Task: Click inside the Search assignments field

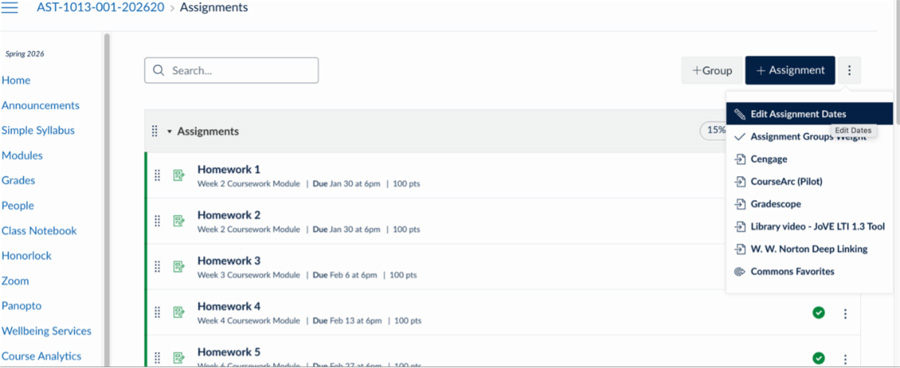Action: [231, 71]
